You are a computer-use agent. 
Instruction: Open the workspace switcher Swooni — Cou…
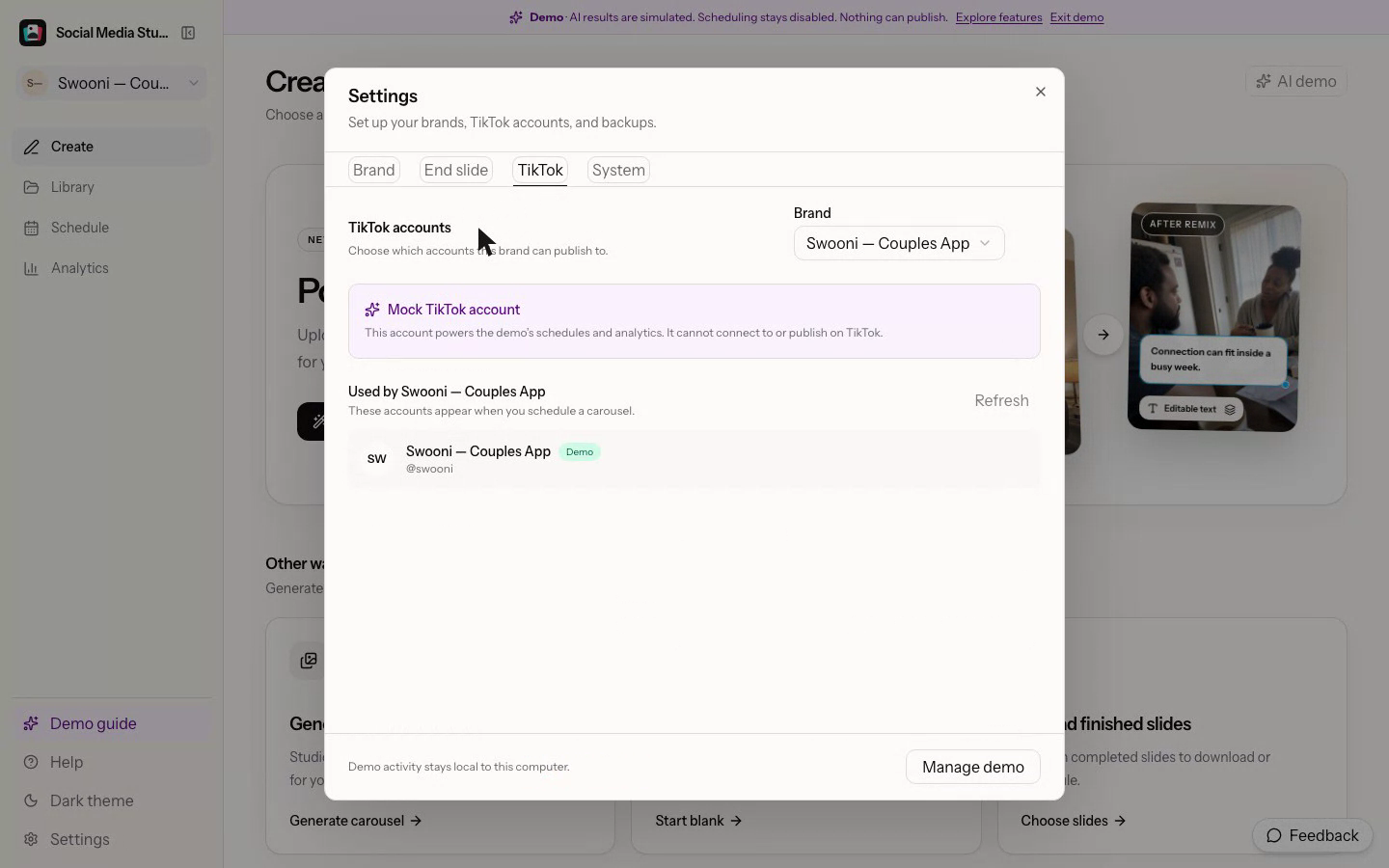[112, 83]
